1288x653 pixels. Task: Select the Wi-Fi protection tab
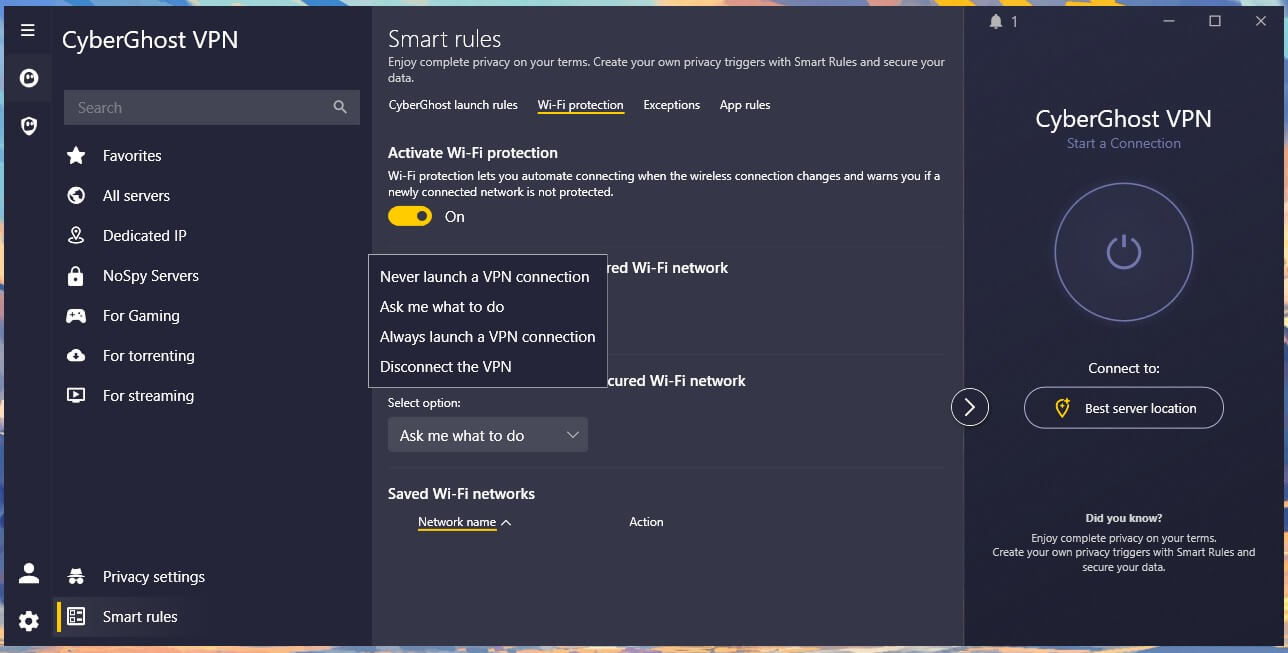tap(580, 105)
